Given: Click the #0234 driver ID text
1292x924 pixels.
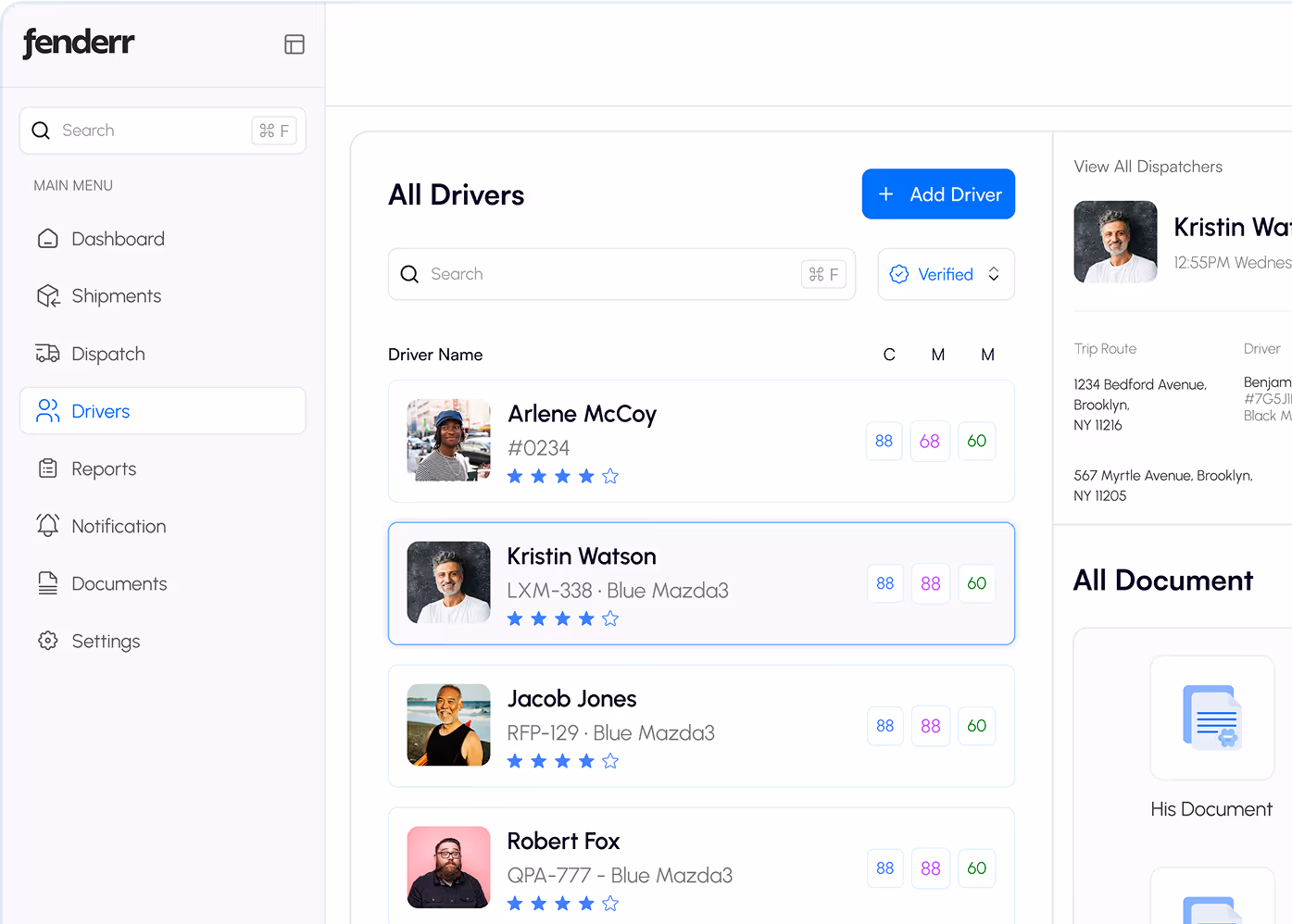Looking at the screenshot, I should [x=539, y=448].
